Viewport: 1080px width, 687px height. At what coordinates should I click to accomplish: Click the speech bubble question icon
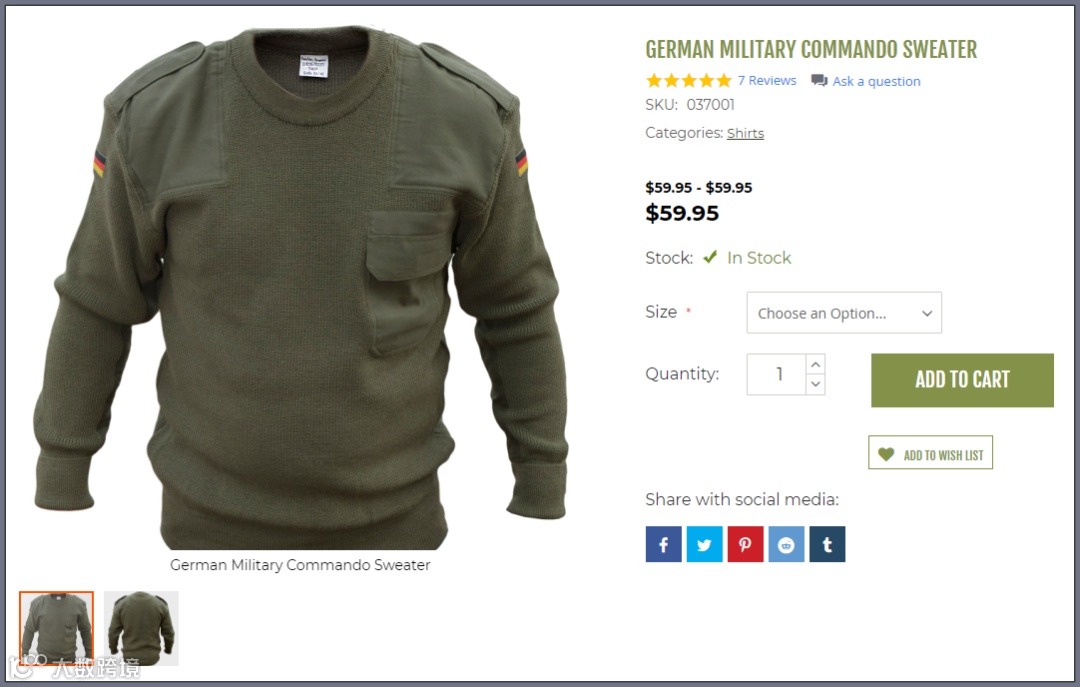(x=819, y=81)
